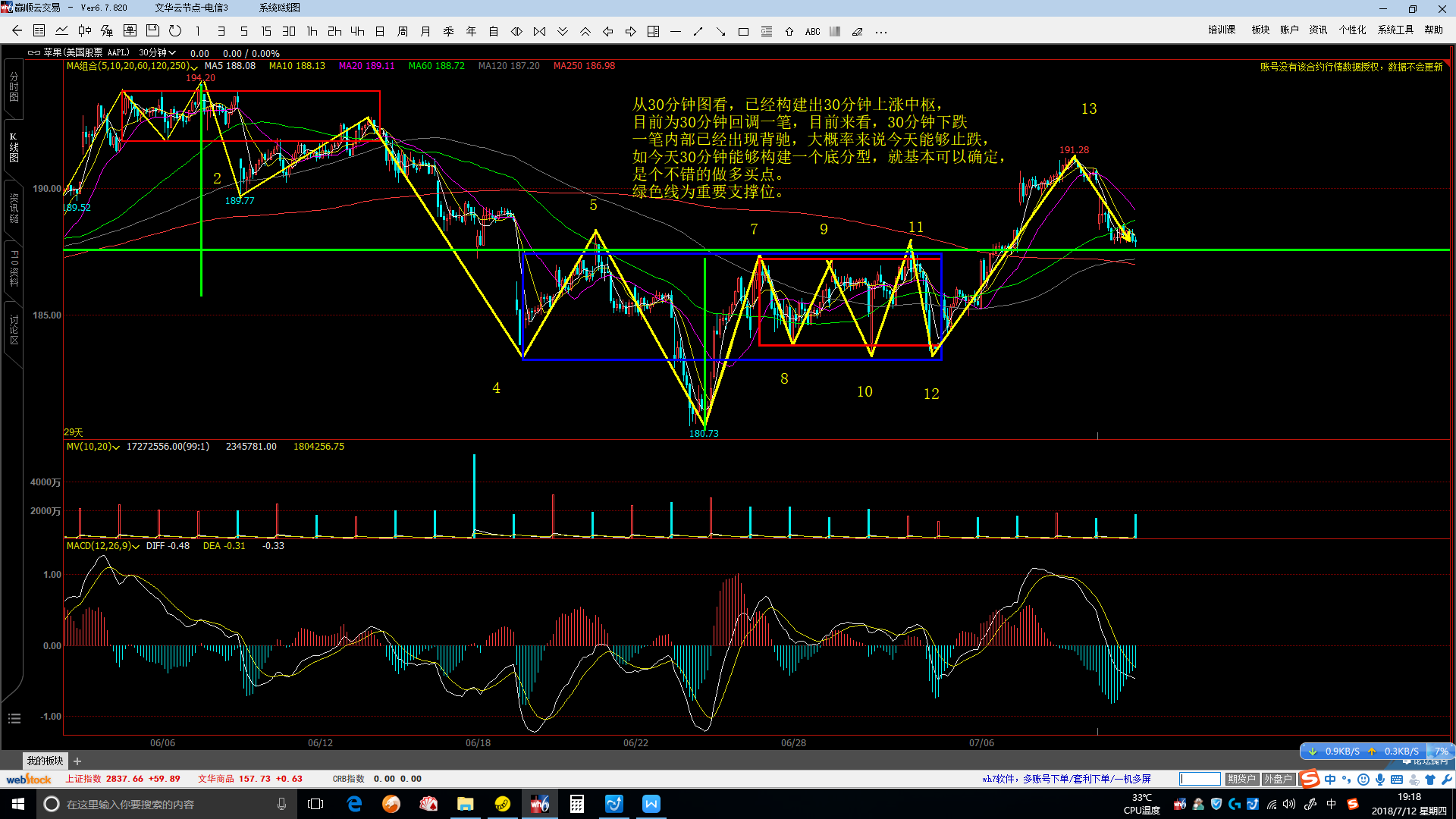Open the K线图 side tab
Image resolution: width=1456 pixels, height=819 pixels.
(14, 147)
